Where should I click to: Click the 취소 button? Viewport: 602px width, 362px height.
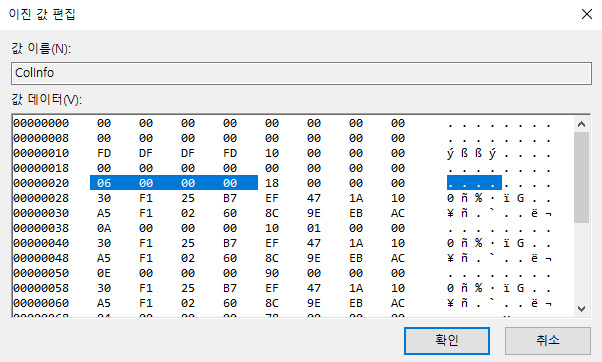547,341
